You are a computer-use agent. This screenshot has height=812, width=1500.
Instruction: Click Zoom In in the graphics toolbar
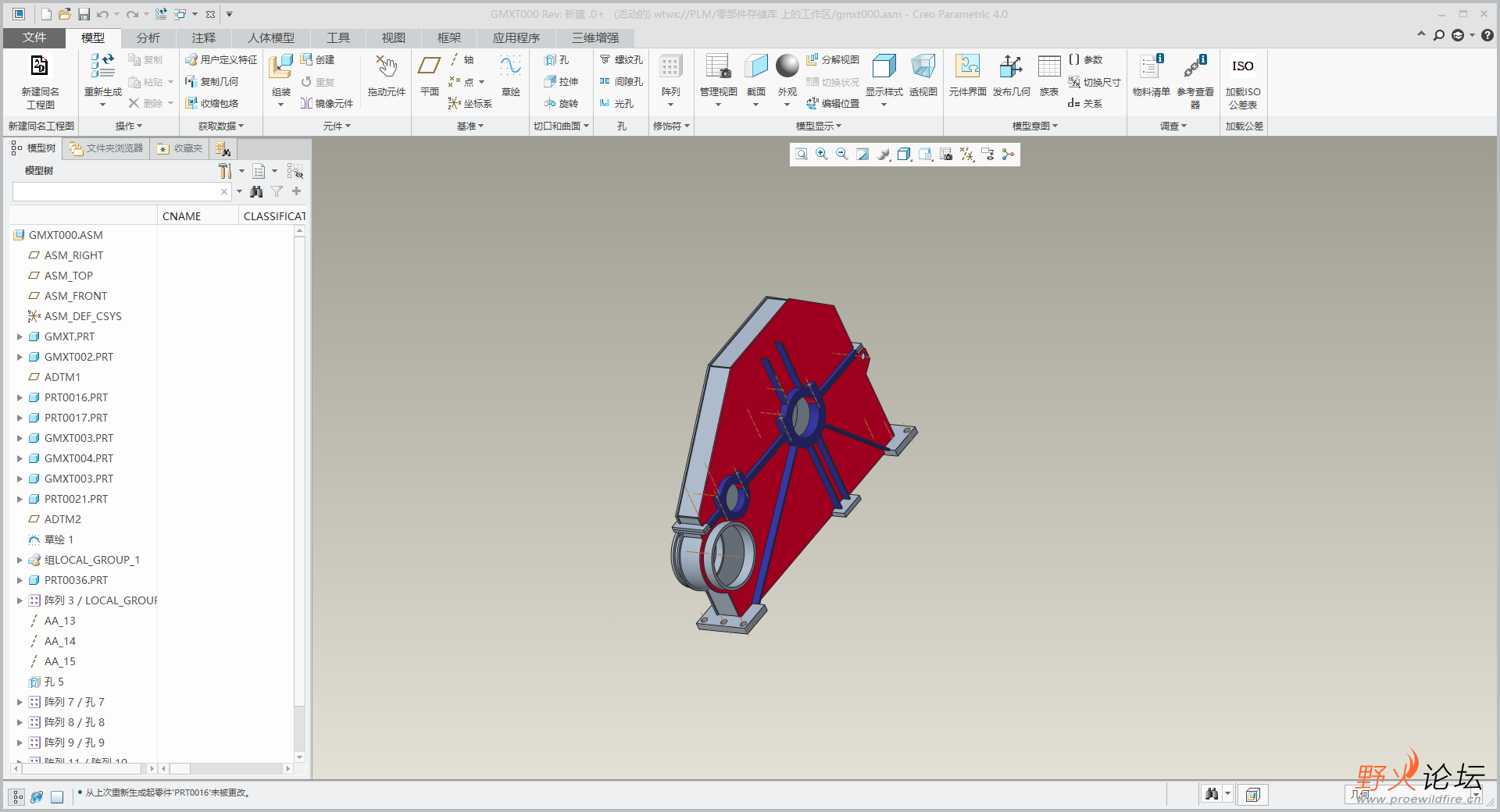[822, 155]
